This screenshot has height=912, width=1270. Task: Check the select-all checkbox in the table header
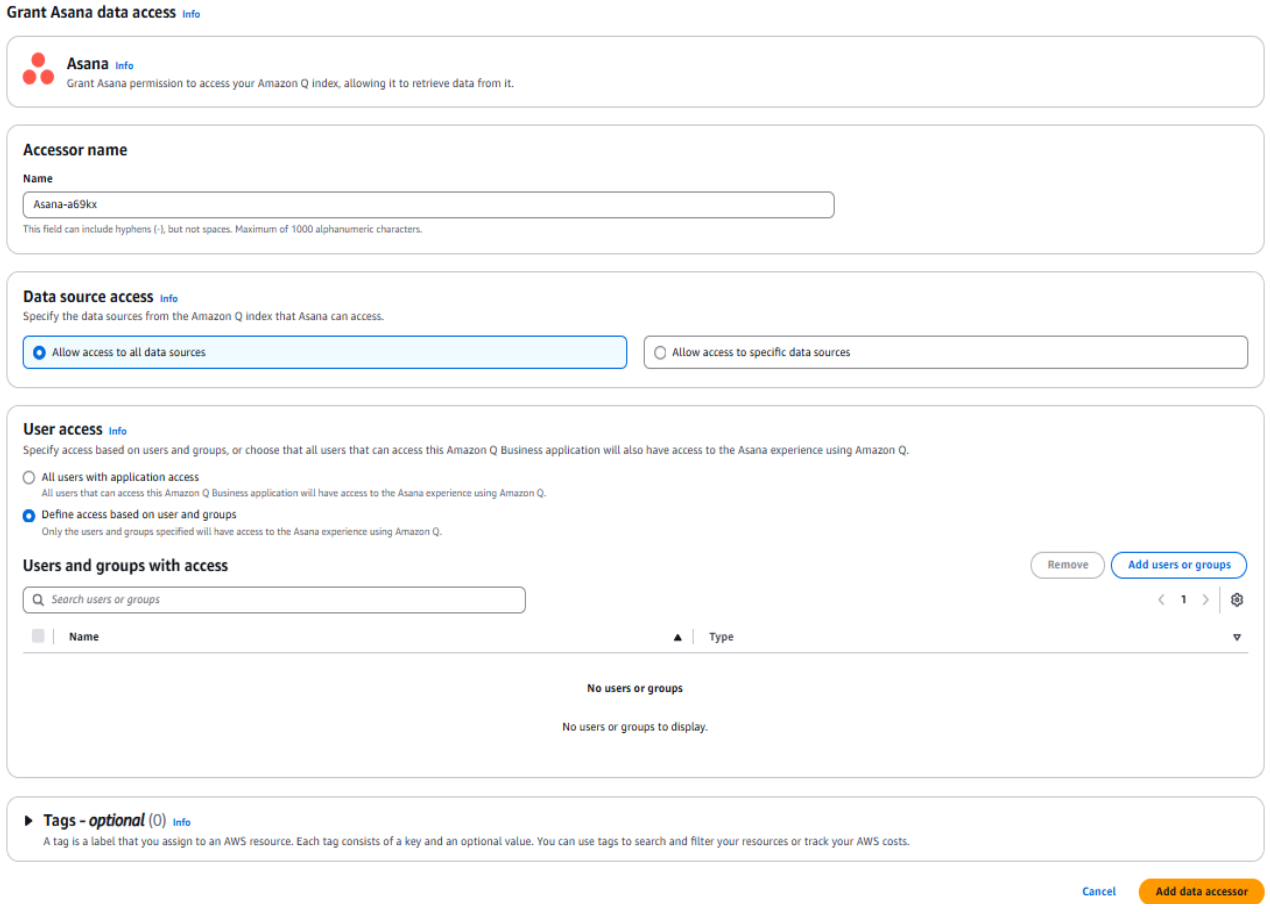point(38,636)
